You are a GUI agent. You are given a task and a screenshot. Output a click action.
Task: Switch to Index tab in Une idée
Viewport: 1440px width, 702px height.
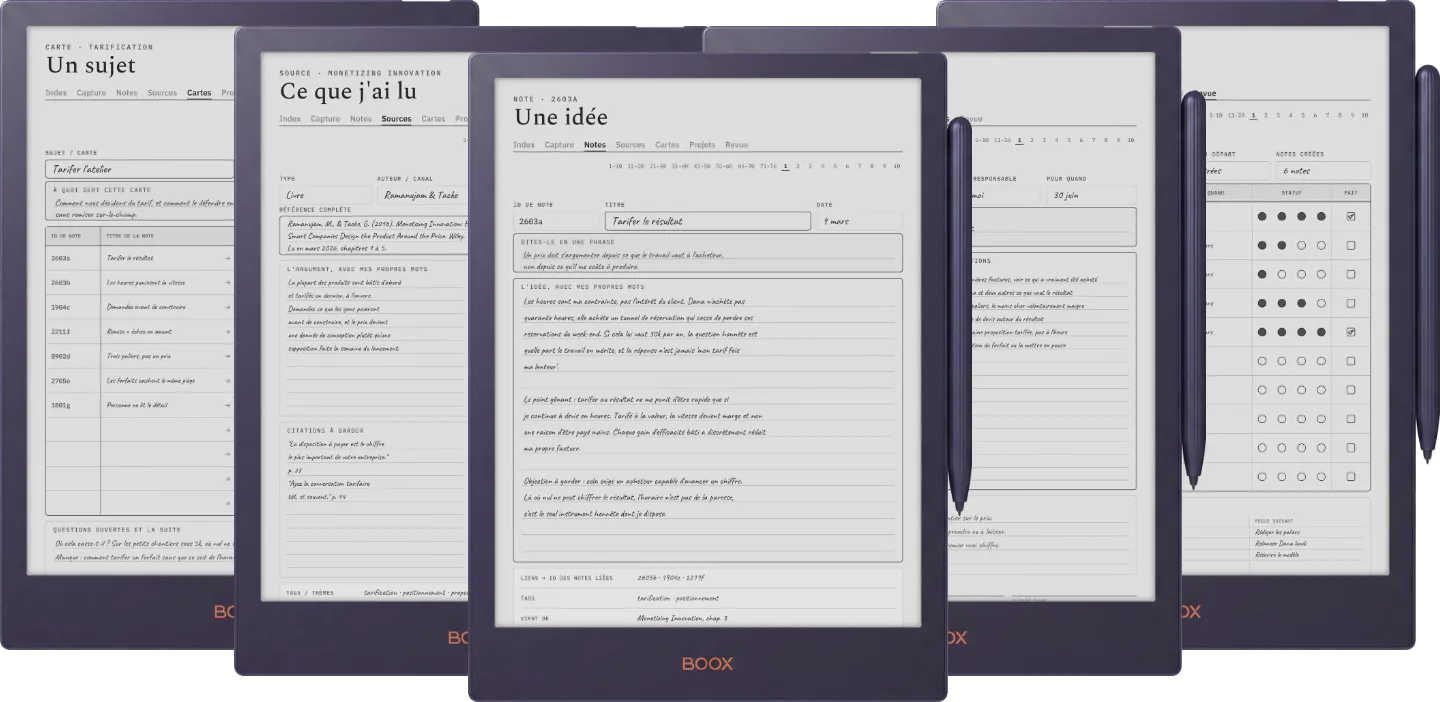click(x=524, y=145)
